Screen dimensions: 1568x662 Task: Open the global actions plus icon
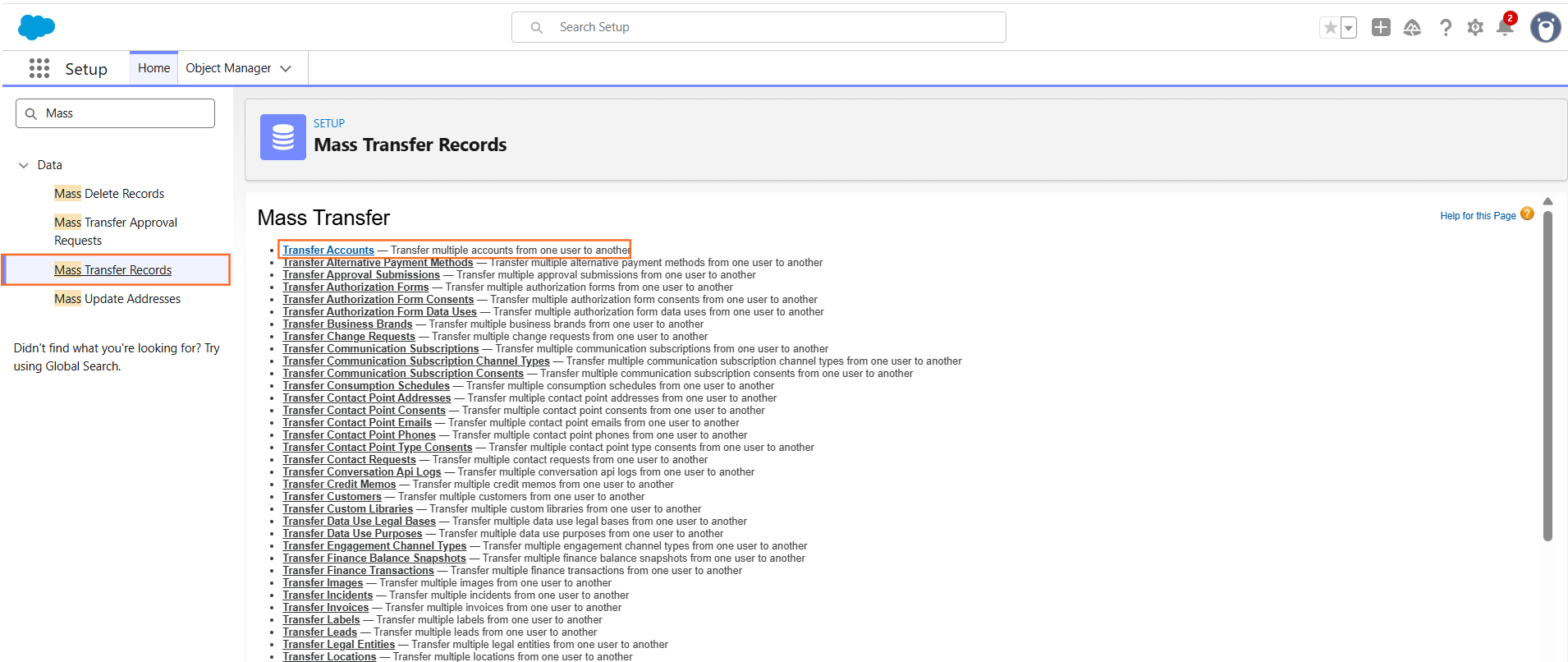[x=1381, y=27]
